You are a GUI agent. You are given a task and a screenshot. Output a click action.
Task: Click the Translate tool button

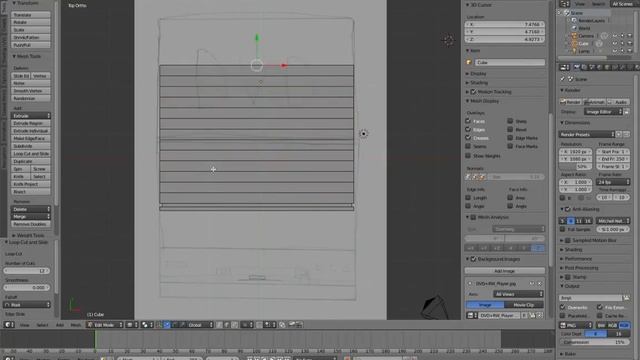pos(31,15)
